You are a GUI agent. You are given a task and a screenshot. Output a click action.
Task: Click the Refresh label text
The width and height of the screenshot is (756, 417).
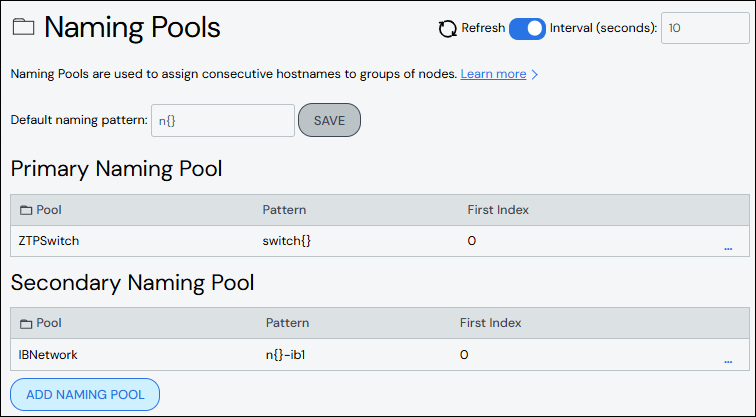click(x=483, y=28)
